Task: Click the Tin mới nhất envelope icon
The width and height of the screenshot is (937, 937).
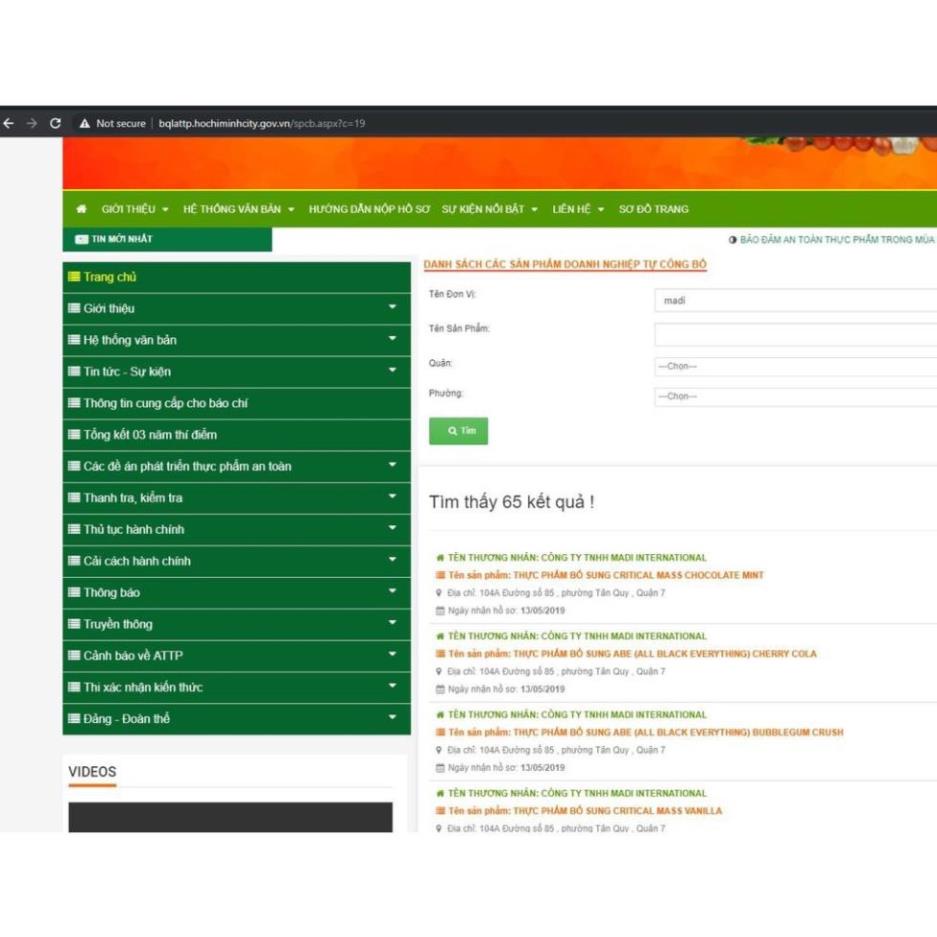Action: [x=81, y=240]
